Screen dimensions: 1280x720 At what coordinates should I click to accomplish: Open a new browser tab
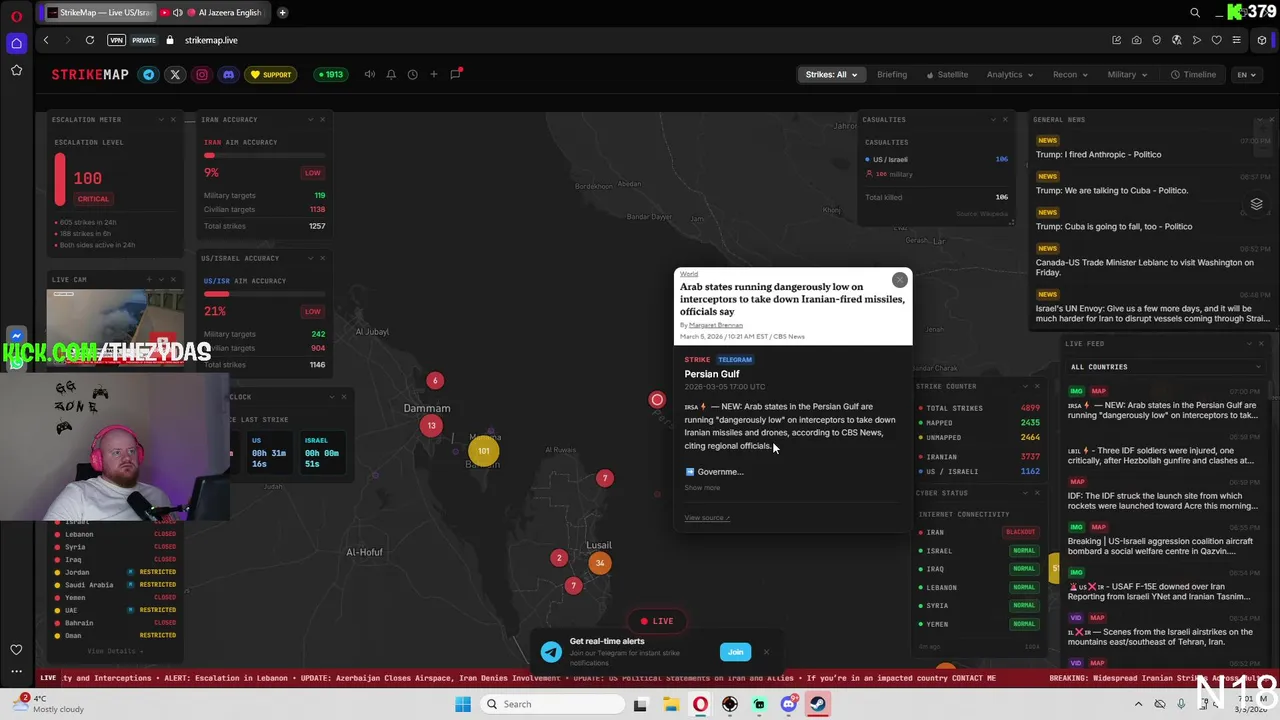(x=283, y=12)
